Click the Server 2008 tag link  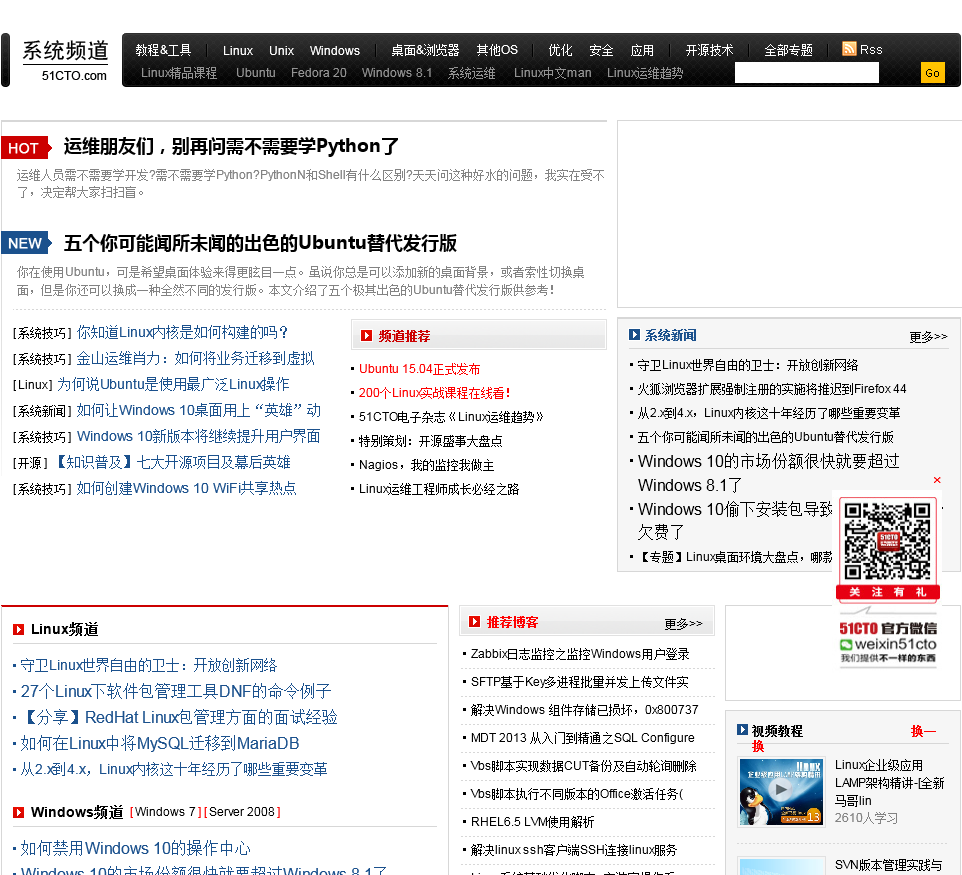click(242, 812)
